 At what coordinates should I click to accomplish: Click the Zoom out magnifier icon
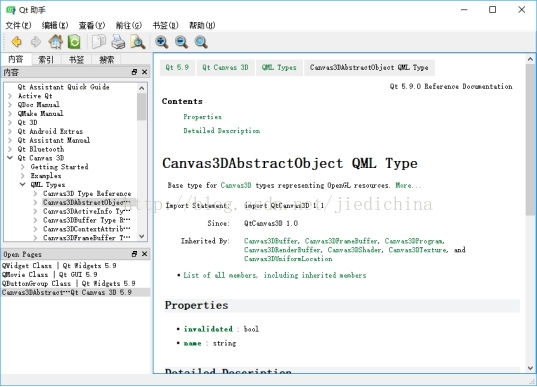tap(181, 42)
